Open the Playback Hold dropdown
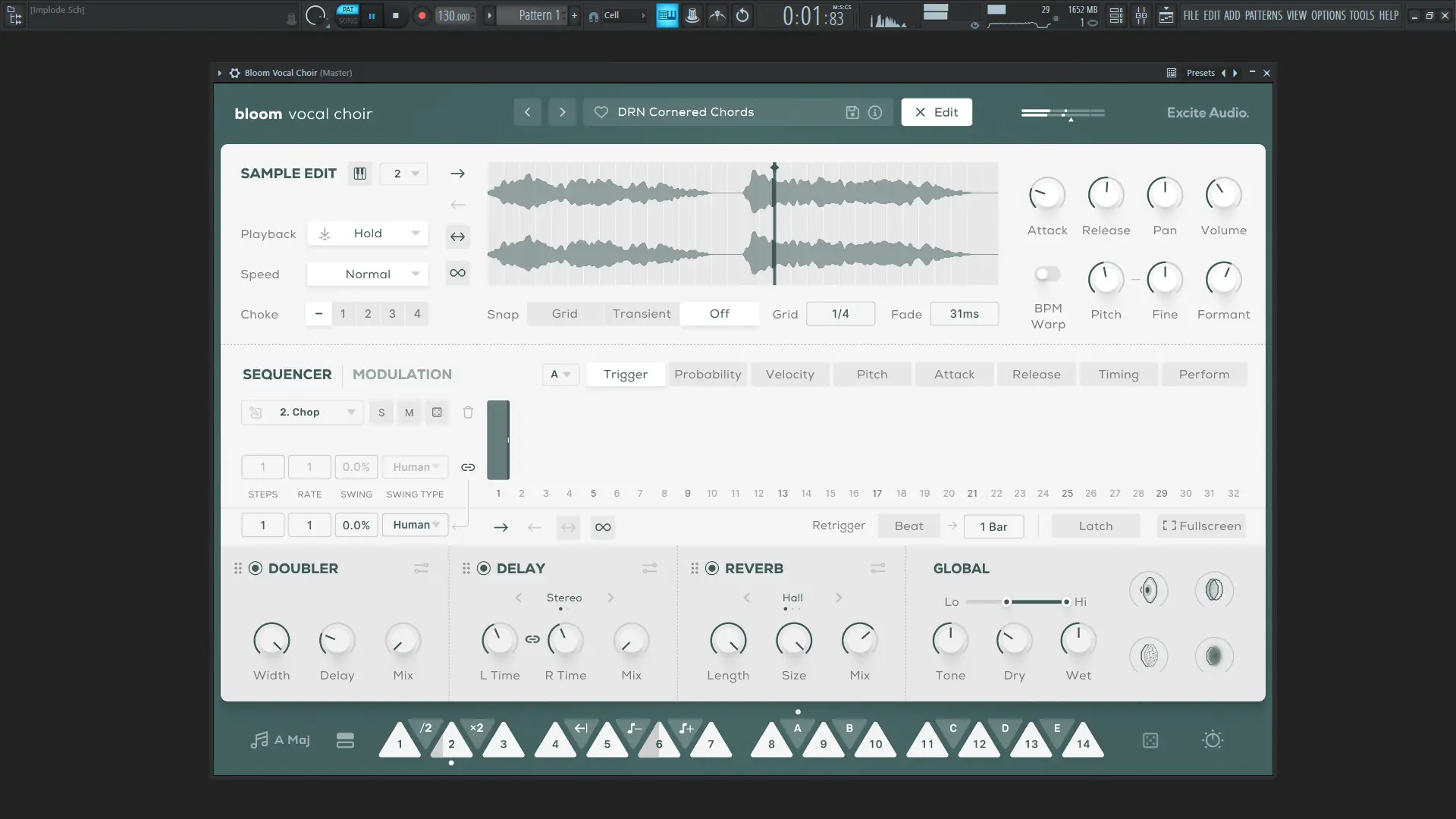This screenshot has width=1456, height=819. coord(368,234)
